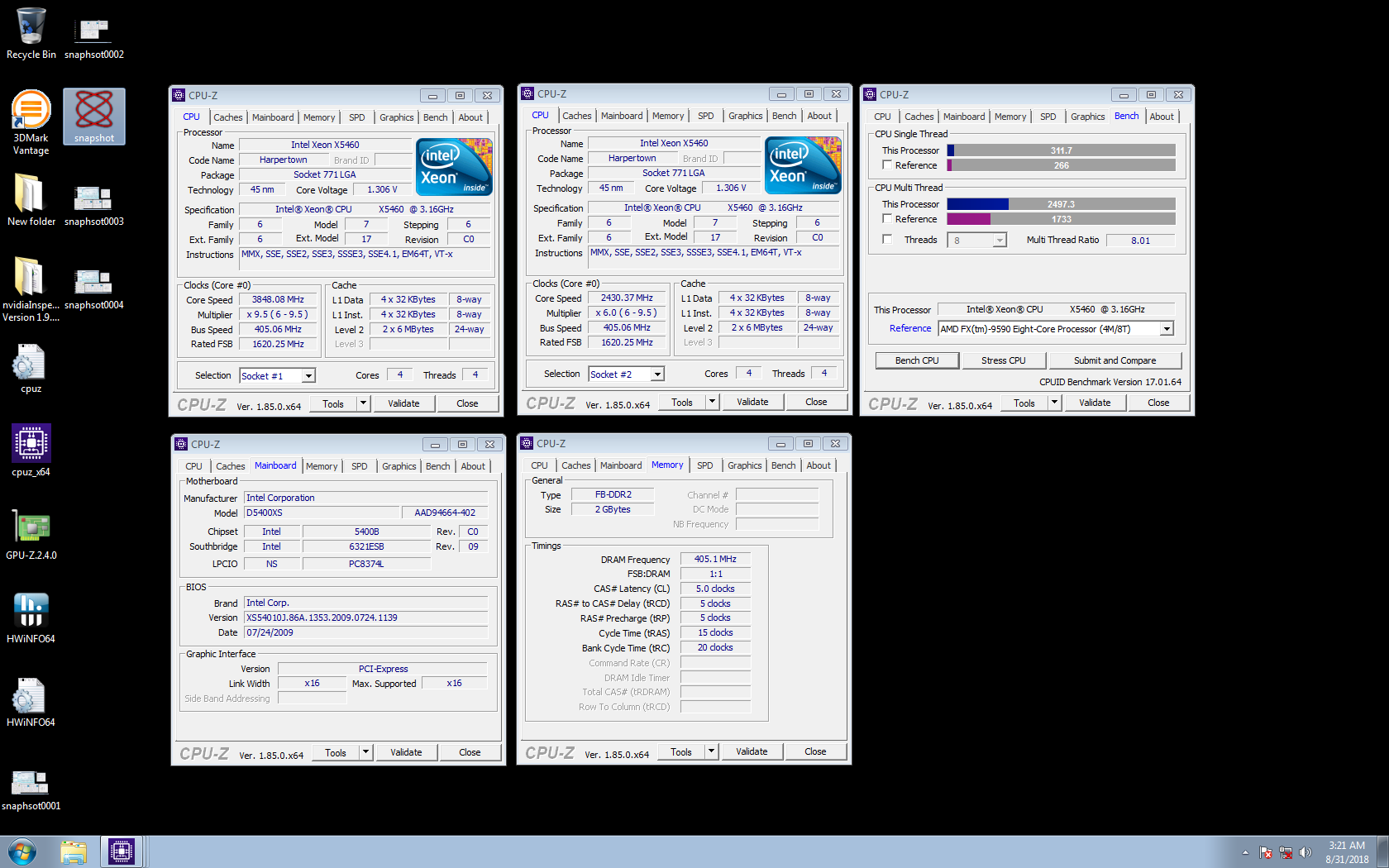Open the cpuz settings file icon
The image size is (1389, 868).
(x=31, y=368)
